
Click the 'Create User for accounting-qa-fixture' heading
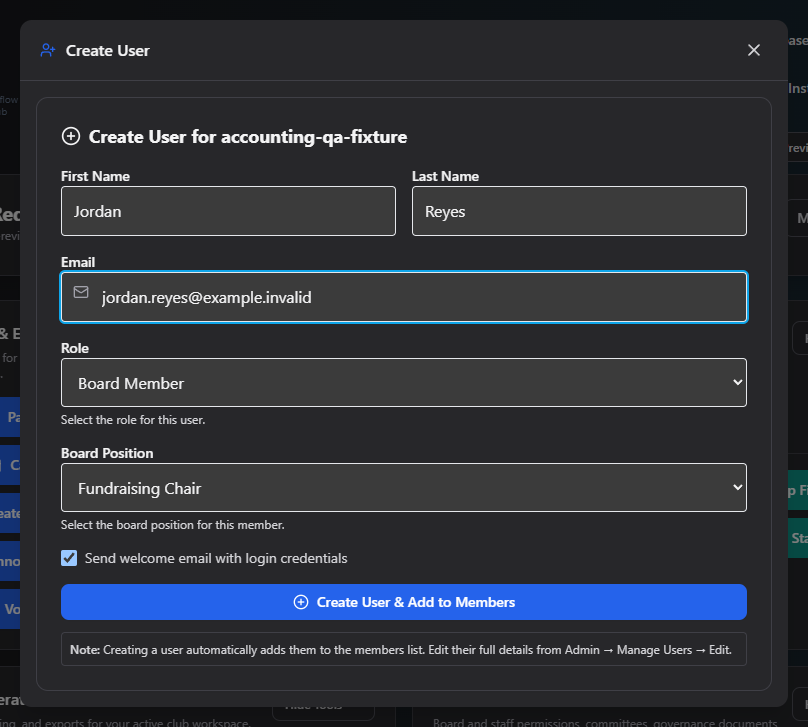[x=248, y=137]
